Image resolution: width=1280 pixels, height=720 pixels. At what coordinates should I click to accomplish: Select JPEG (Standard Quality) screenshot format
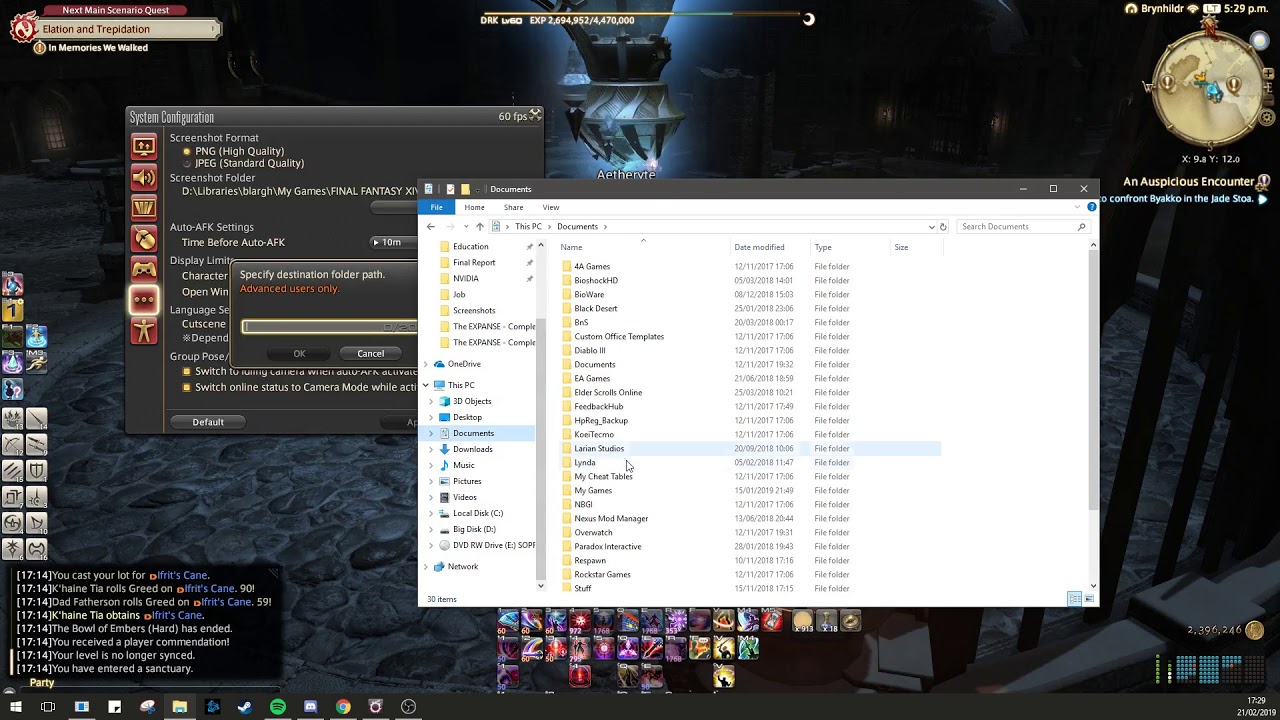coord(186,163)
